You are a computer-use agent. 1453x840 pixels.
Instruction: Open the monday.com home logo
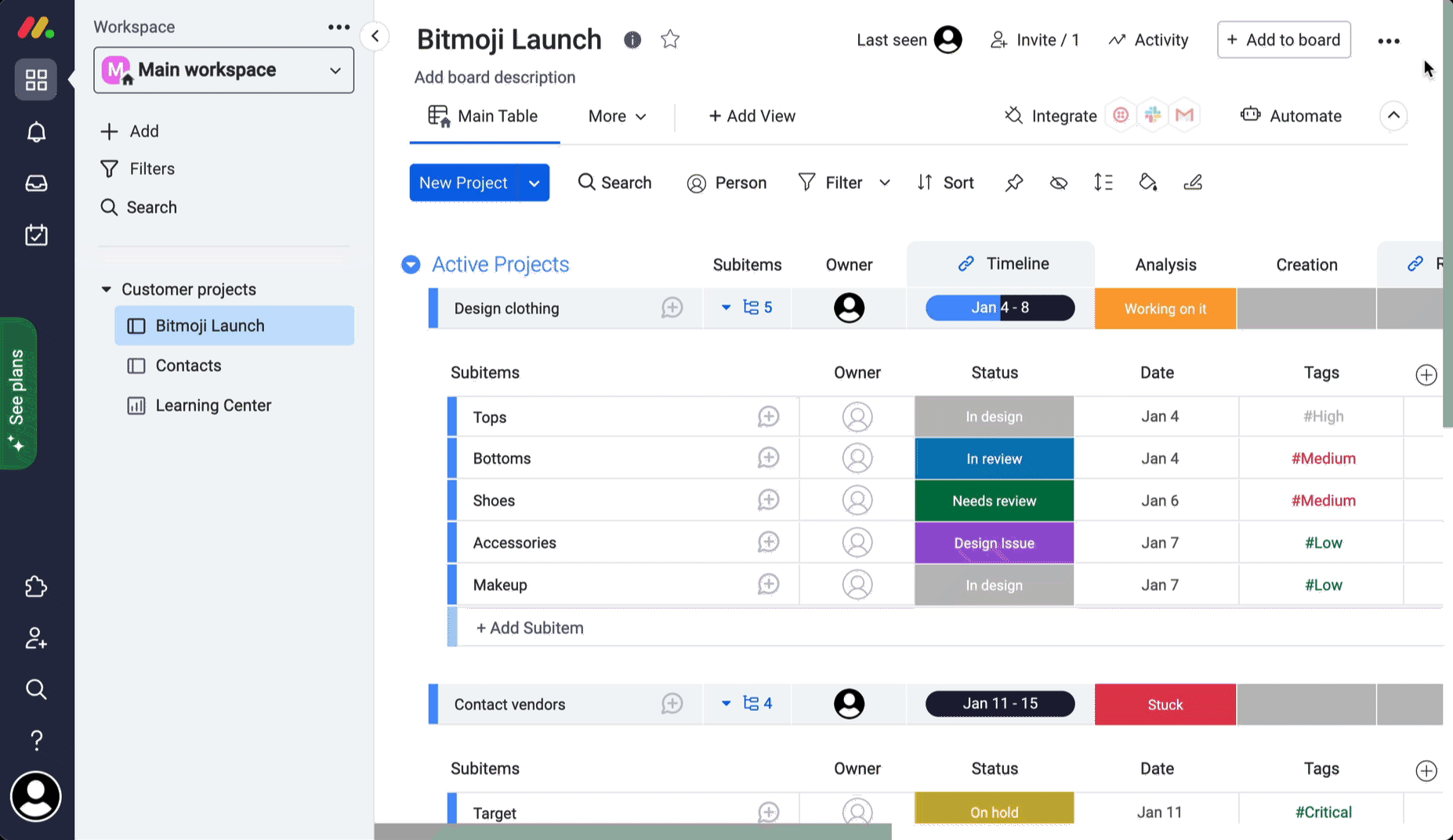point(36,28)
